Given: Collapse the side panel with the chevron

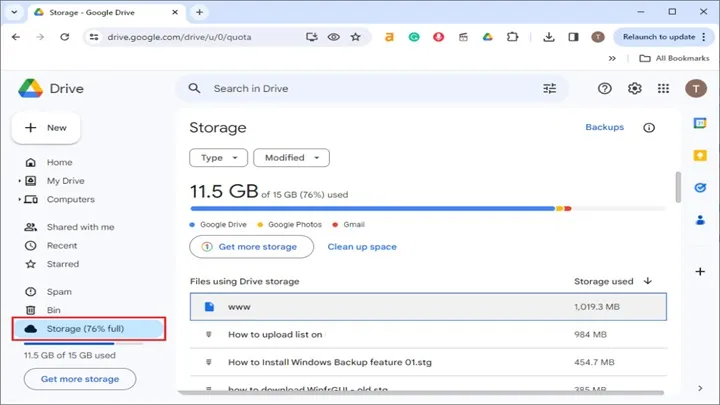Looking at the screenshot, I should coord(700,388).
